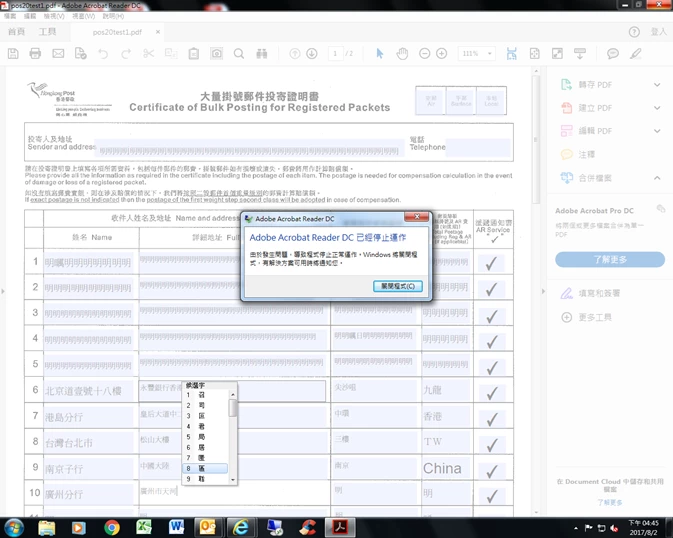Click the Zoom out minus icon
The height and width of the screenshot is (538, 673).
(424, 54)
